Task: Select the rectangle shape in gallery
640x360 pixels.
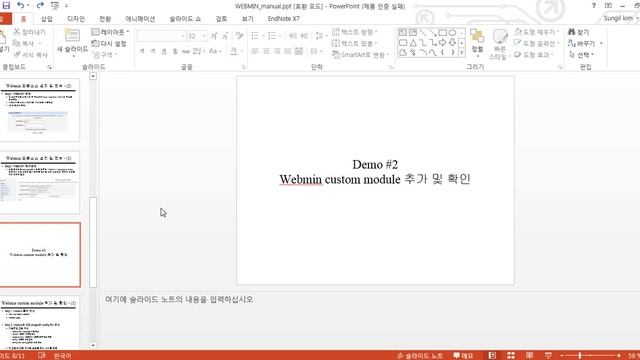Action: point(442,33)
